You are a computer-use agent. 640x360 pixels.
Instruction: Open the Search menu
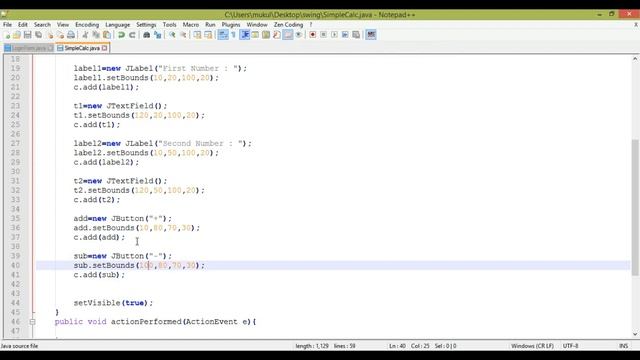coord(42,24)
